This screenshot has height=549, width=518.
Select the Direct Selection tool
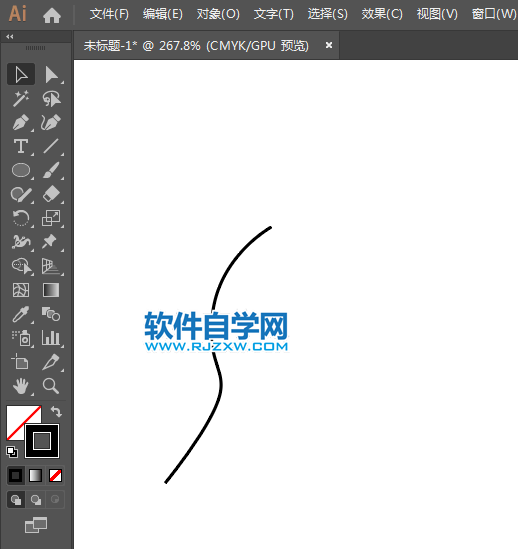coord(51,75)
